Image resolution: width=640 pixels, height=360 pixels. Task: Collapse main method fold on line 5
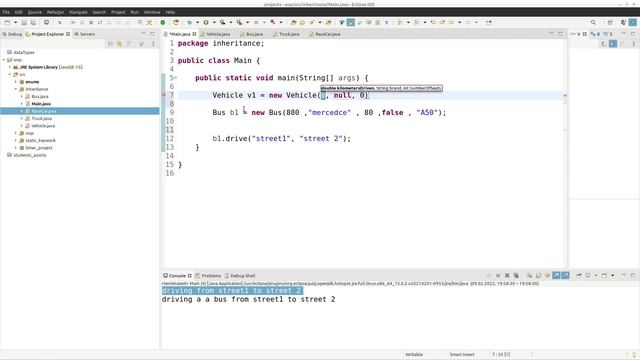[176, 78]
